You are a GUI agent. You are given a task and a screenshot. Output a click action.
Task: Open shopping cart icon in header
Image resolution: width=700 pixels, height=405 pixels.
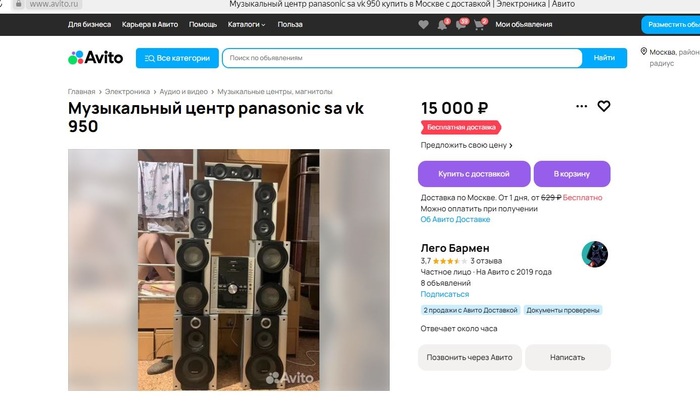[x=479, y=25]
